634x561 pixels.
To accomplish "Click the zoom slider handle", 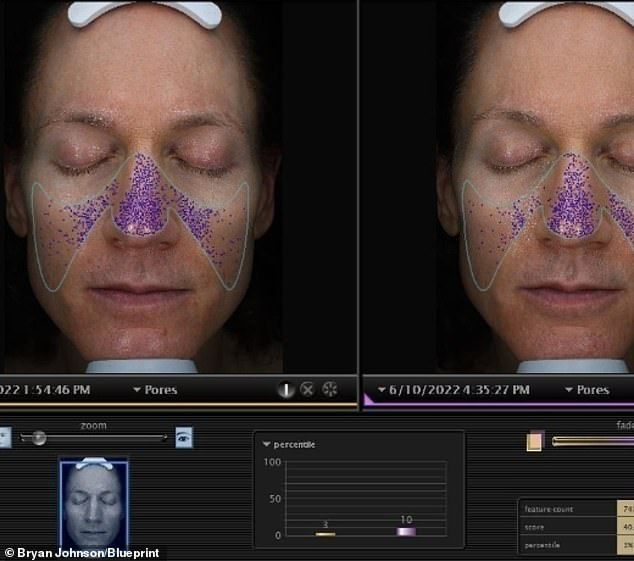I will 39,437.
